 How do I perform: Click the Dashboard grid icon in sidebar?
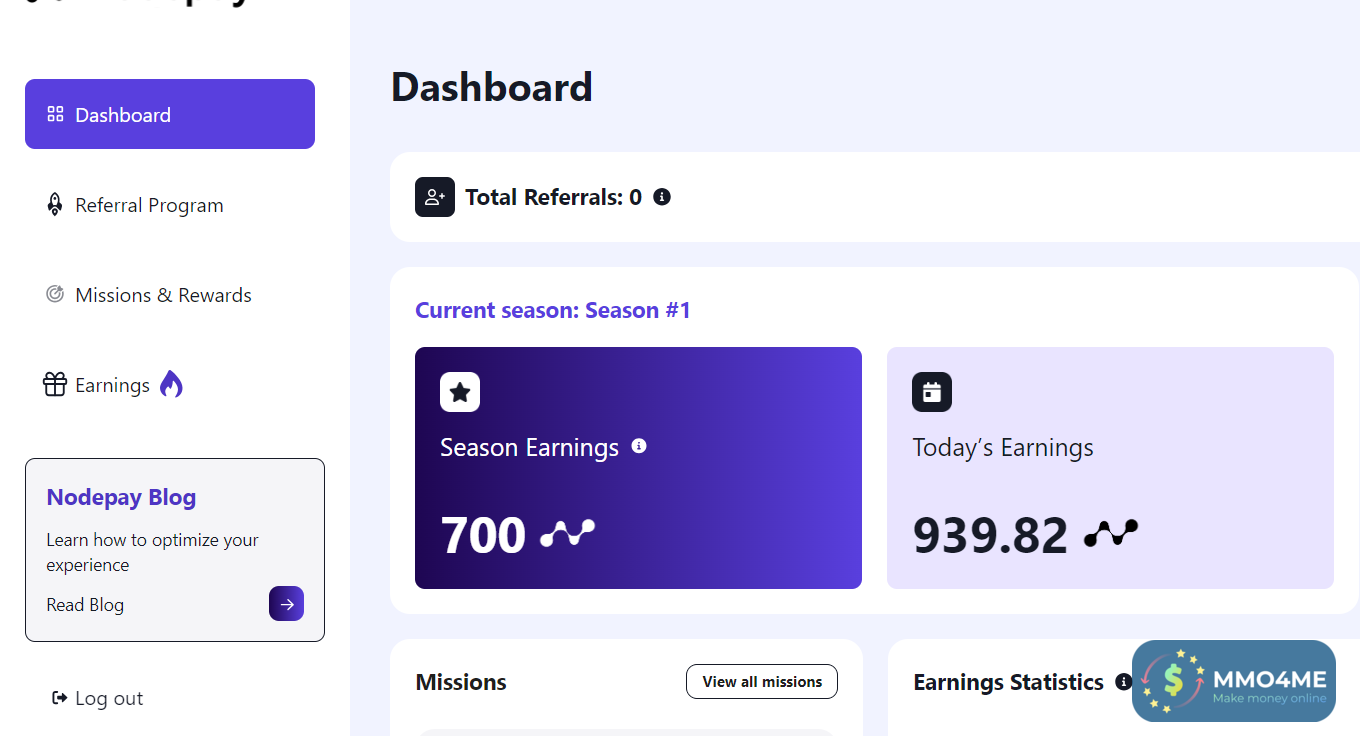56,114
